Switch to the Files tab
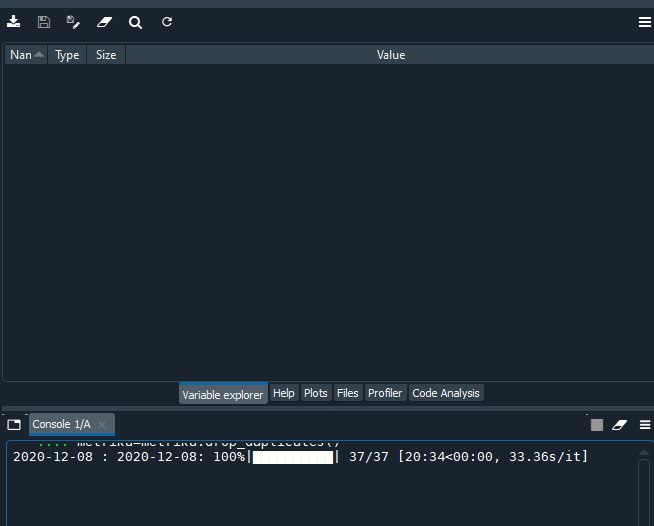This screenshot has height=526, width=654. coord(347,393)
